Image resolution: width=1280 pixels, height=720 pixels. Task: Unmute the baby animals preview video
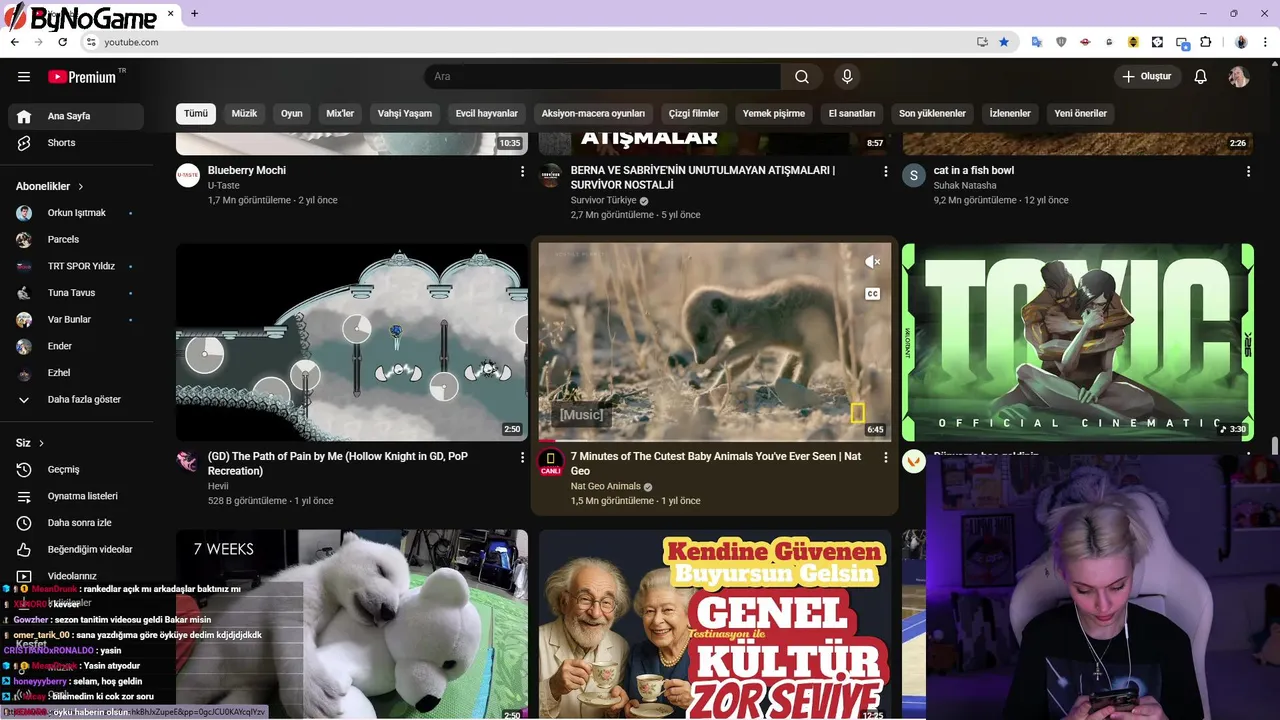pyautogui.click(x=872, y=262)
